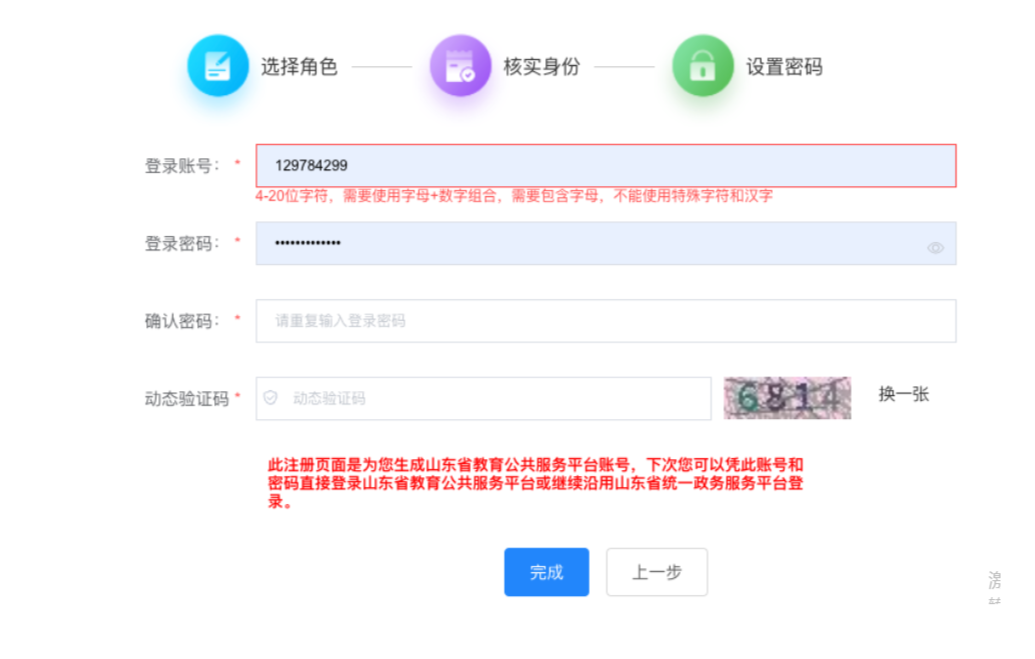The image size is (1035, 659).
Task: Click the purple 核实身份 step icon
Action: [460, 66]
